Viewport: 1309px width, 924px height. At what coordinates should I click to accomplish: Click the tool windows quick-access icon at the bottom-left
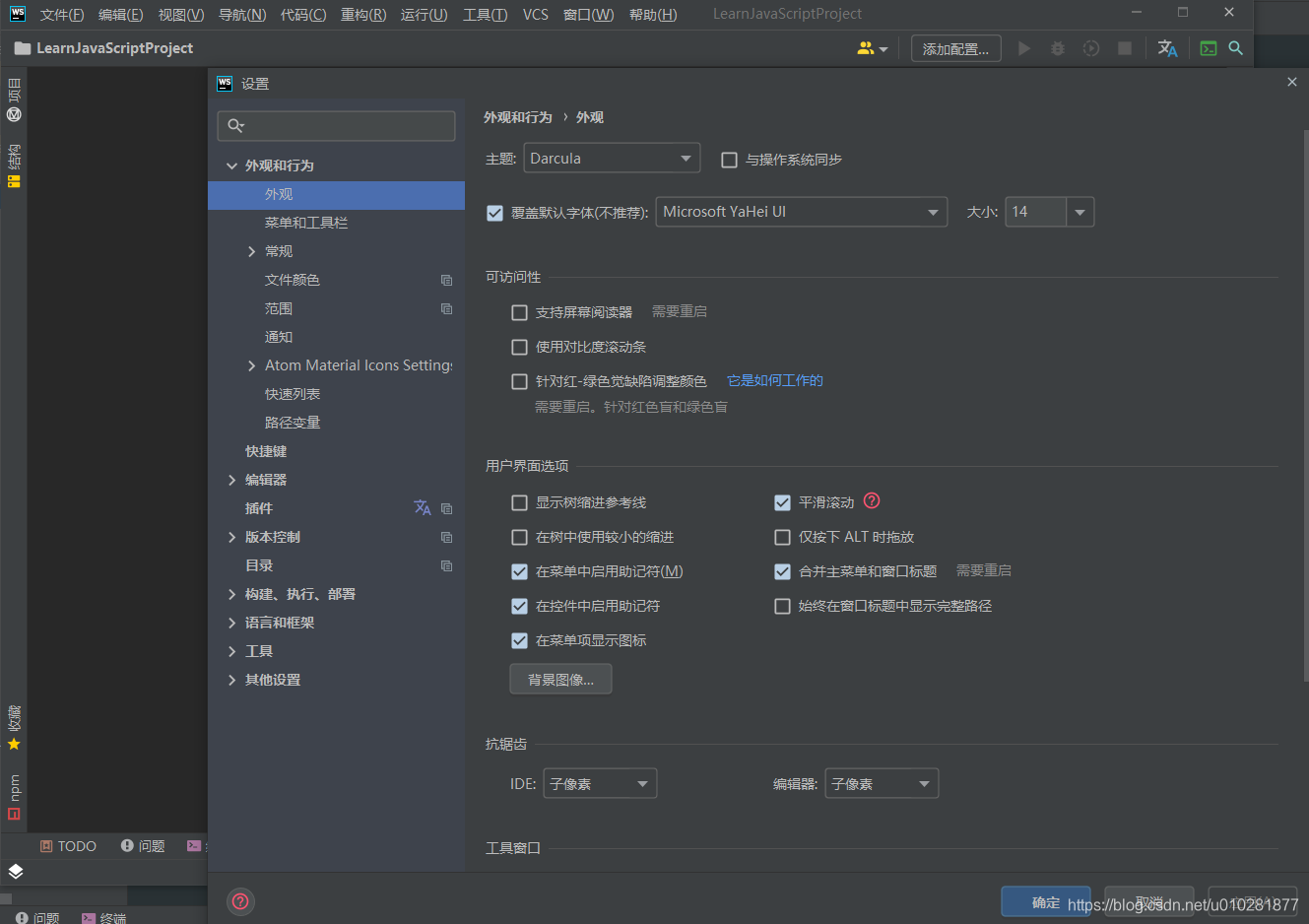(x=15, y=871)
